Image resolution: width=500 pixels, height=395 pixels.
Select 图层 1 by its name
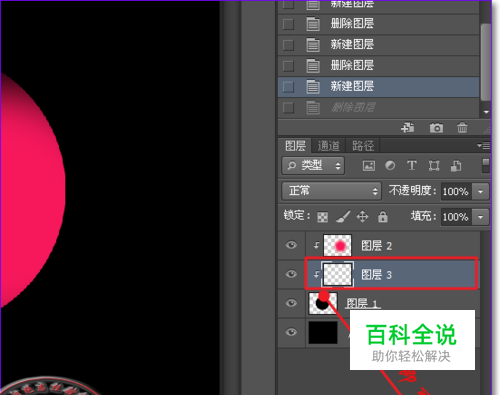[x=362, y=303]
